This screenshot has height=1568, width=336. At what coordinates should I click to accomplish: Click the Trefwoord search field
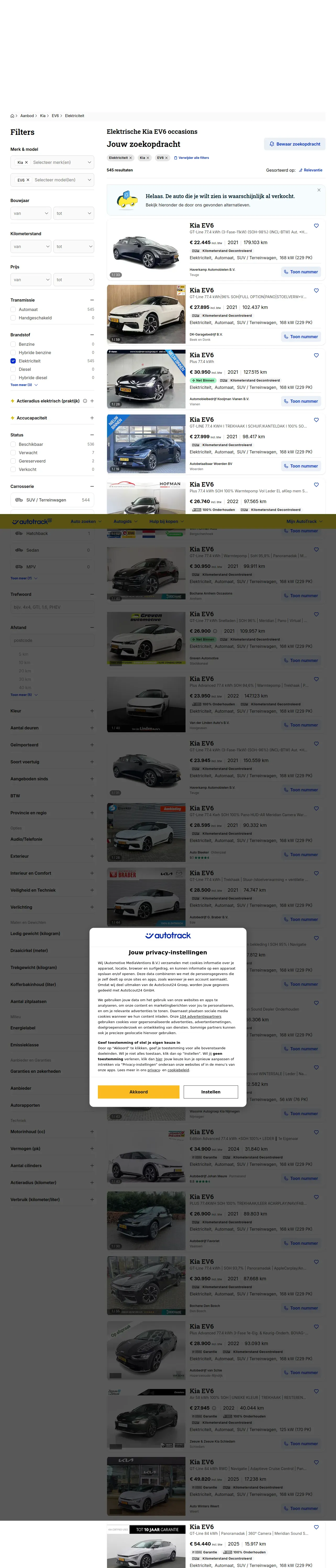(52, 607)
